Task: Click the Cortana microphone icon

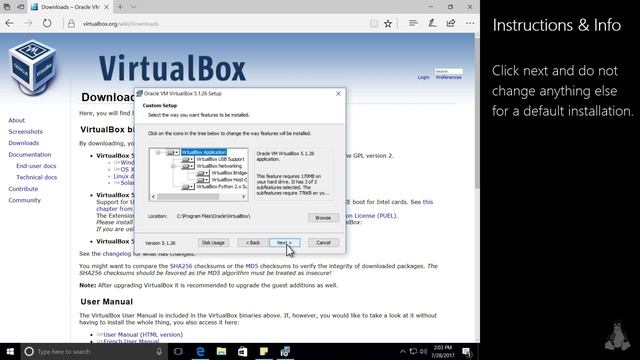Action: (159, 351)
